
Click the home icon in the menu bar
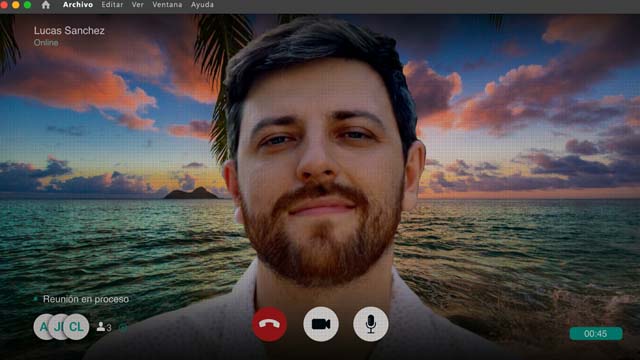(46, 5)
